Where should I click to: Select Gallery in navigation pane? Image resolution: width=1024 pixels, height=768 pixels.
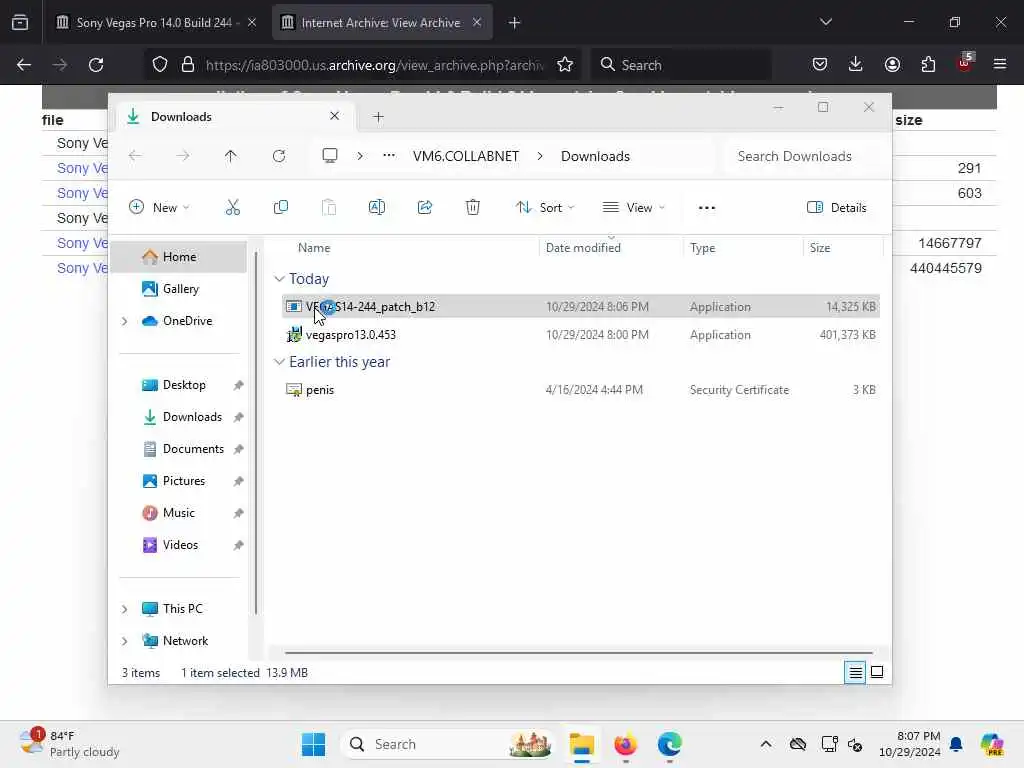click(x=179, y=289)
